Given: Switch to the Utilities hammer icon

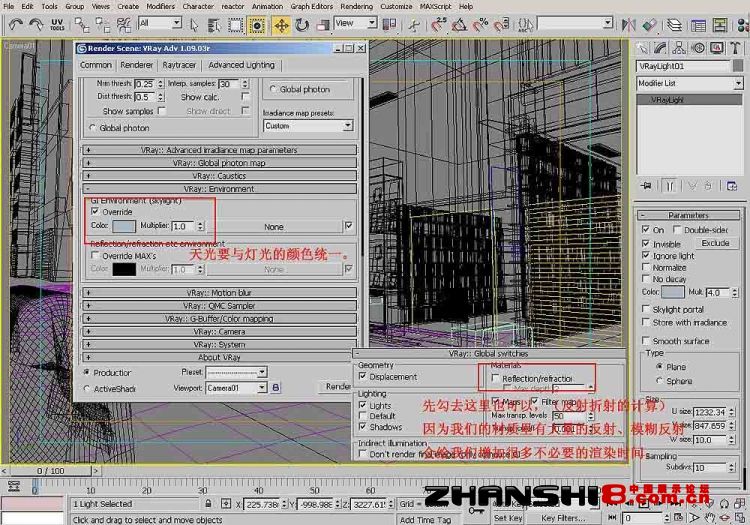Looking at the screenshot, I should tap(735, 48).
